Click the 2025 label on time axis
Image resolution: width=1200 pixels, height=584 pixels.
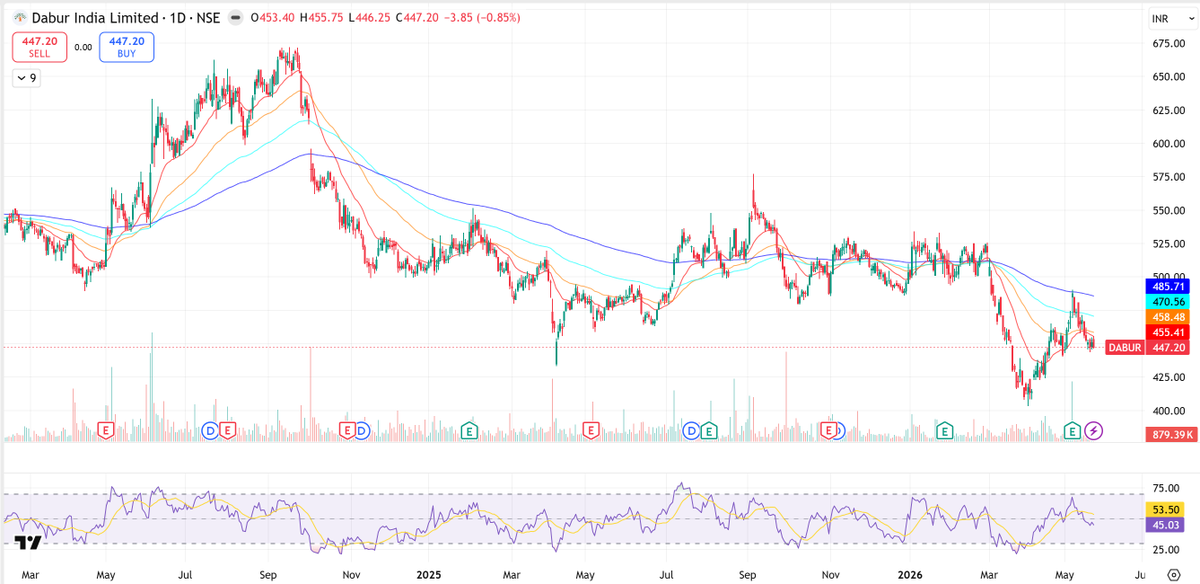(x=428, y=576)
